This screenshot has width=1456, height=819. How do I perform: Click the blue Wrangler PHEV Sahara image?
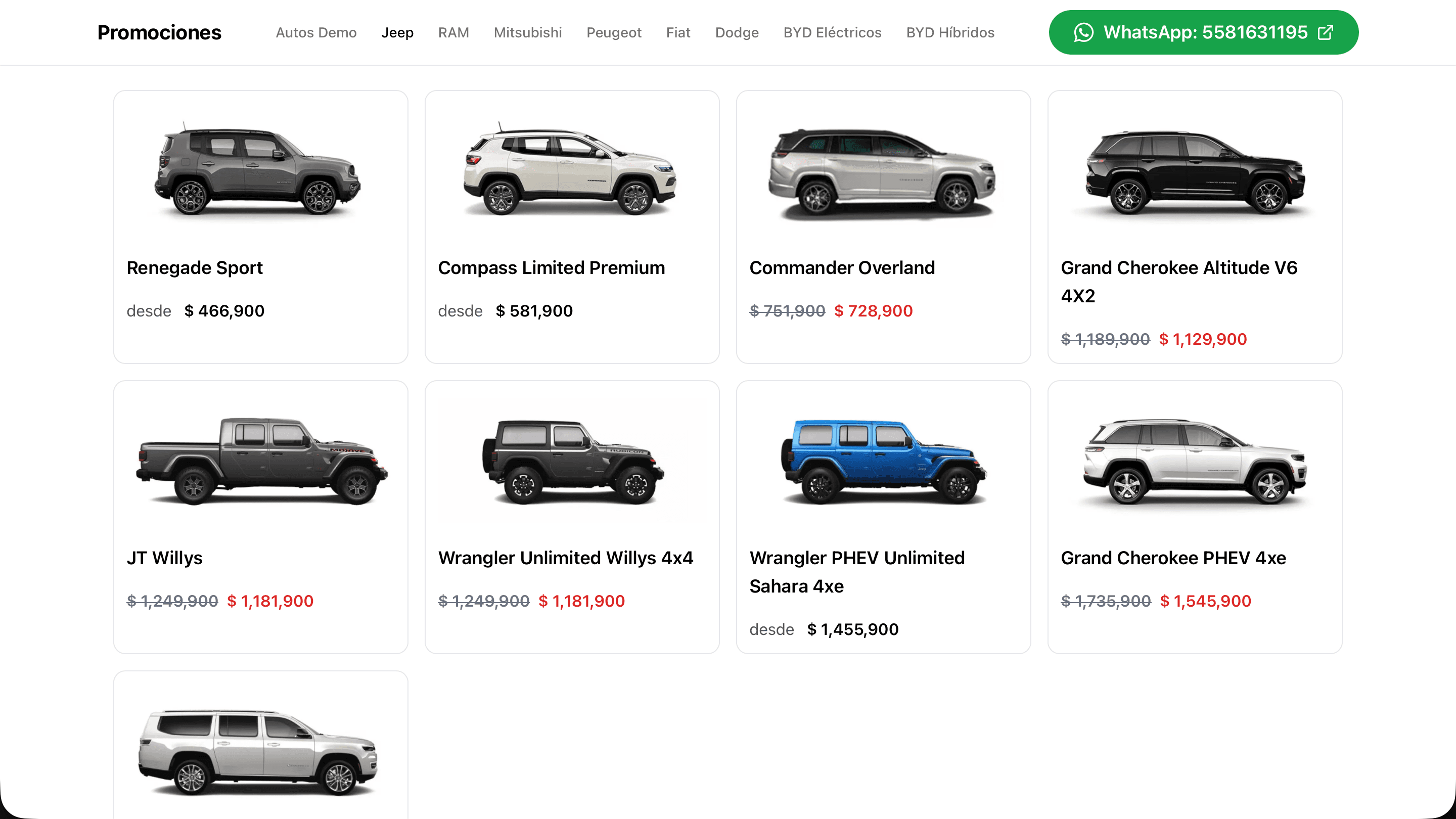coord(883,461)
